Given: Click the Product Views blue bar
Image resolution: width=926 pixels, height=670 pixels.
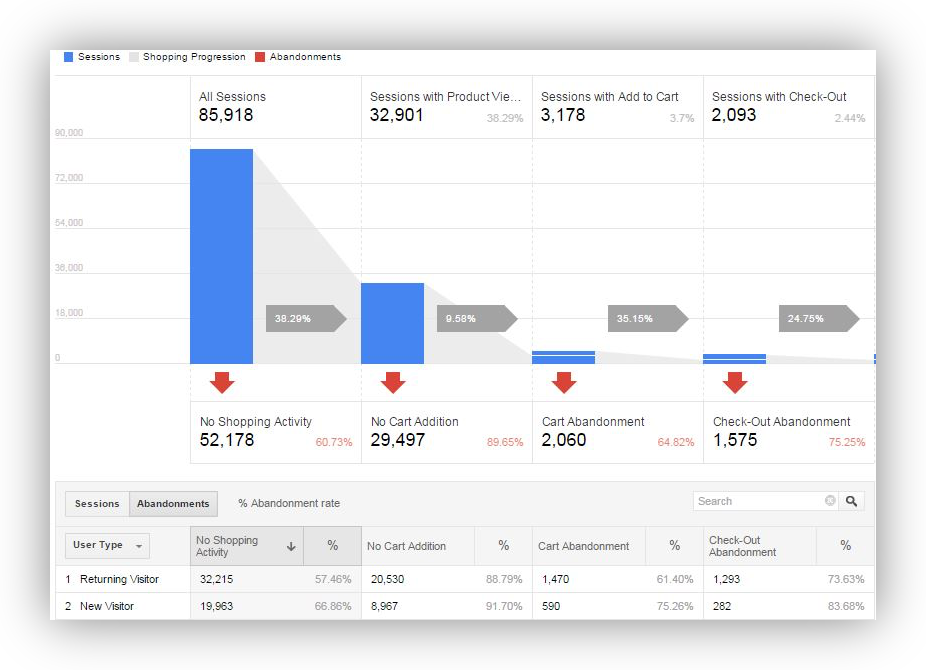Looking at the screenshot, I should pyautogui.click(x=392, y=323).
